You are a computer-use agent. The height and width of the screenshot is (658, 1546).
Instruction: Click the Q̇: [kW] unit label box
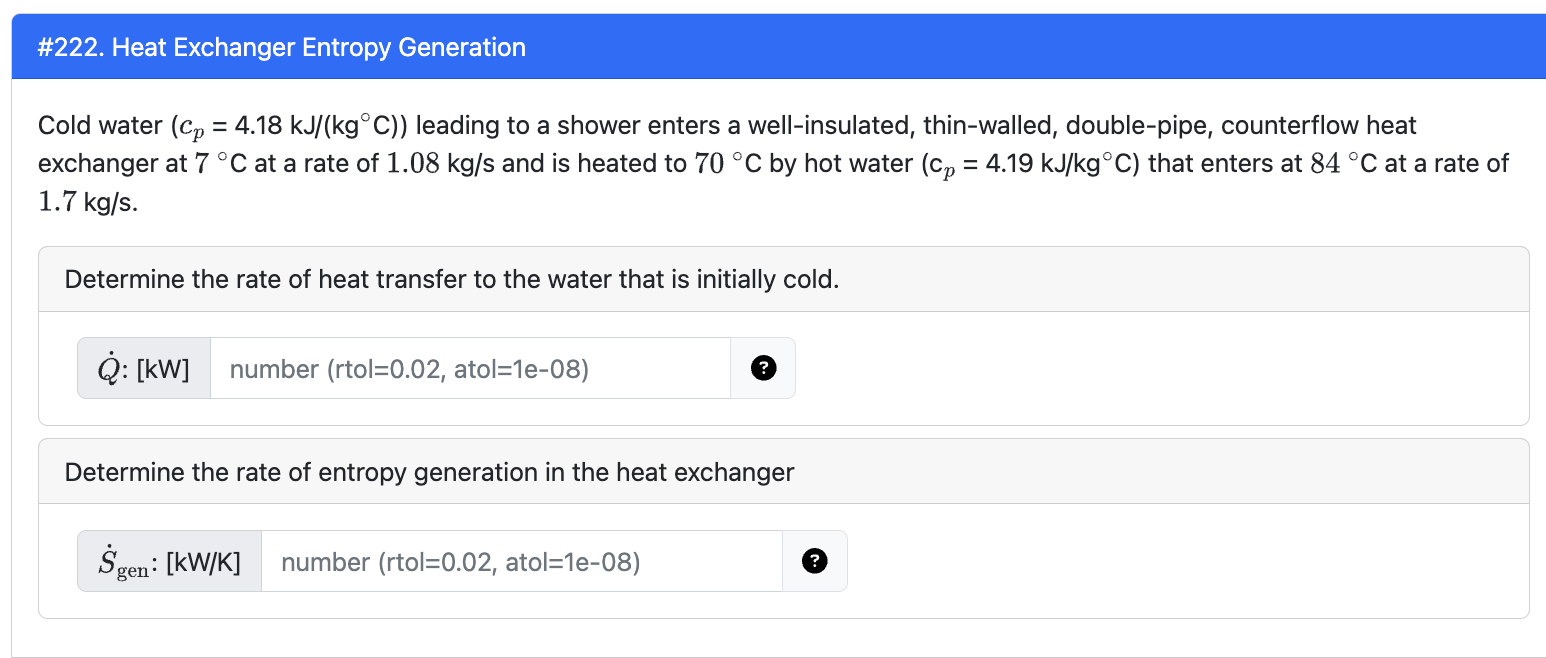point(143,368)
